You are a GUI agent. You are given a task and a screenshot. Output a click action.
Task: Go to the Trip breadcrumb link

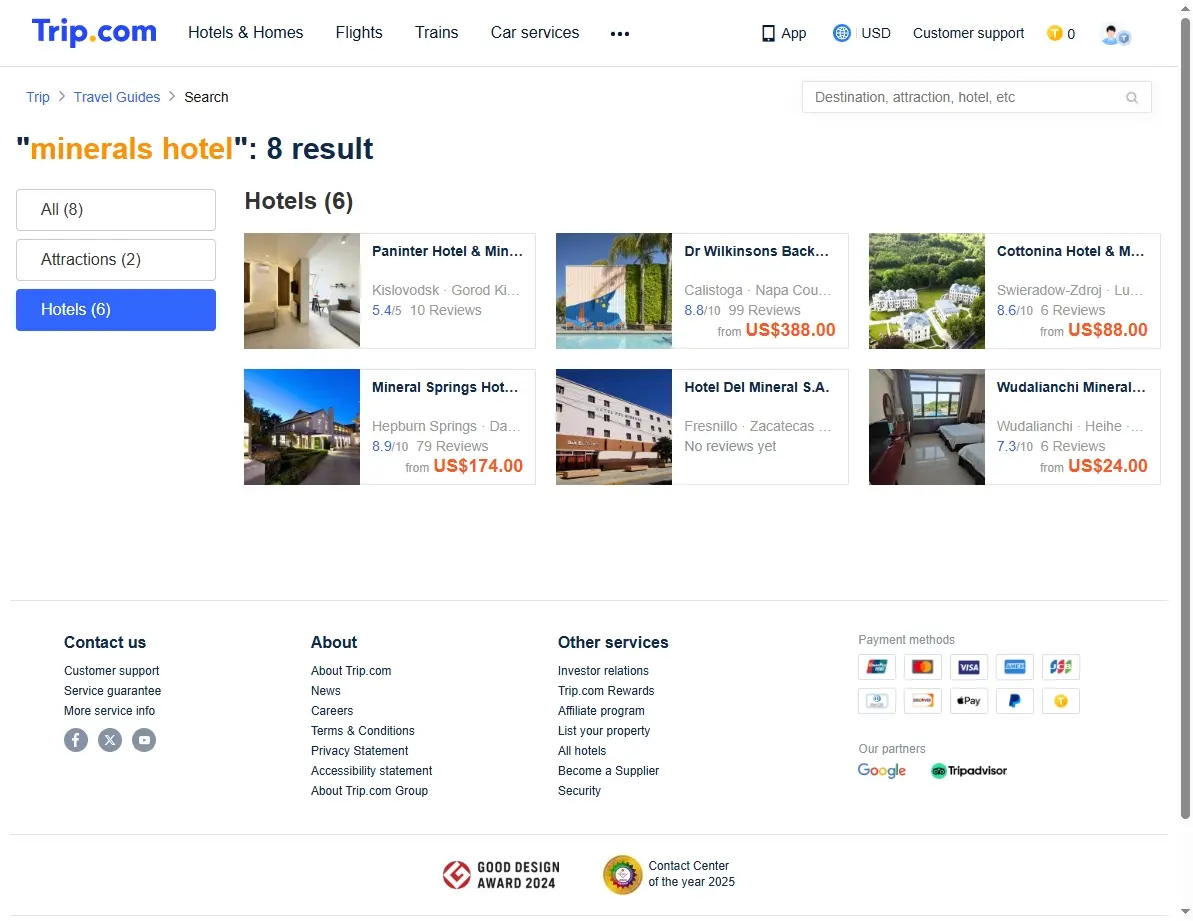coord(38,97)
